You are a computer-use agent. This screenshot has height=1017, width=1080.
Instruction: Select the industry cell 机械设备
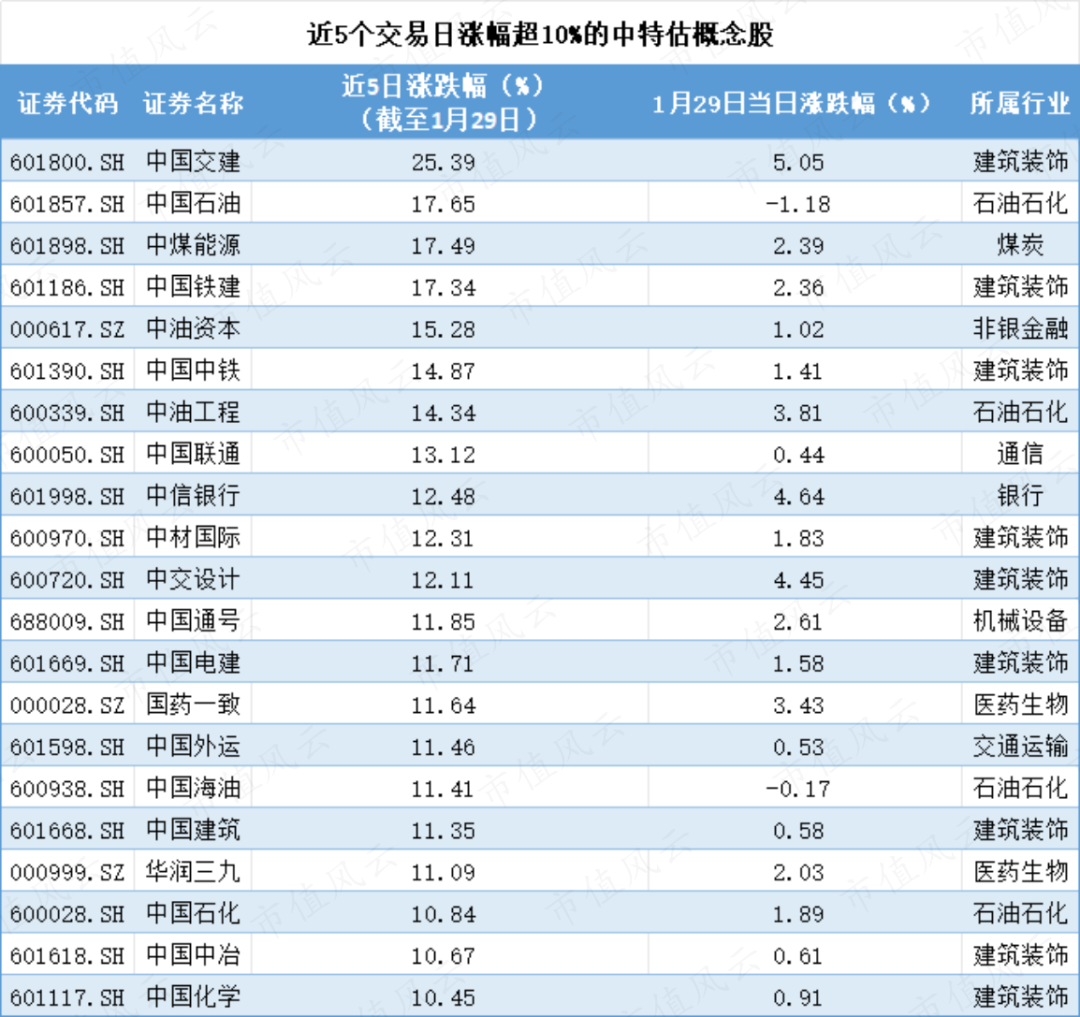pos(1020,621)
